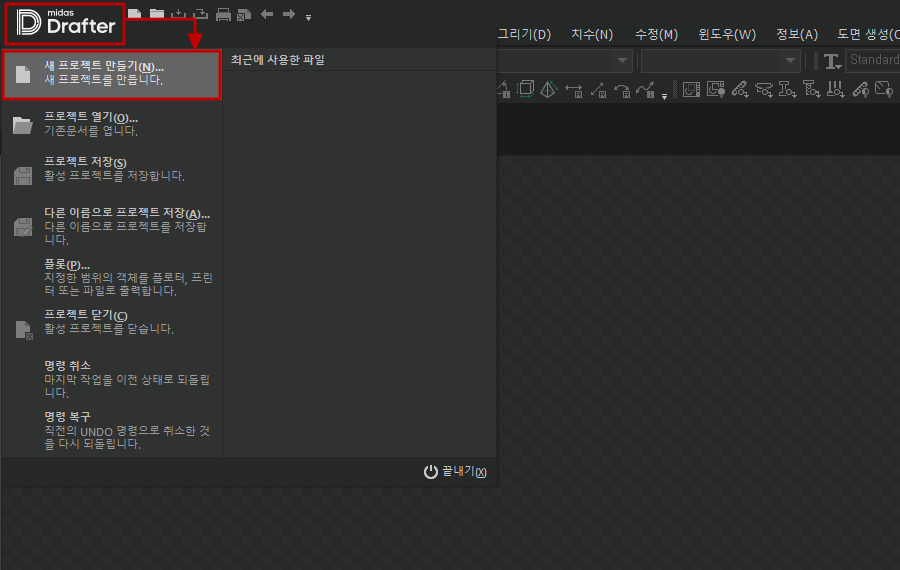Click the diagonal arrow R dimension icon
Screen dimensions: 900x570
click(x=598, y=90)
